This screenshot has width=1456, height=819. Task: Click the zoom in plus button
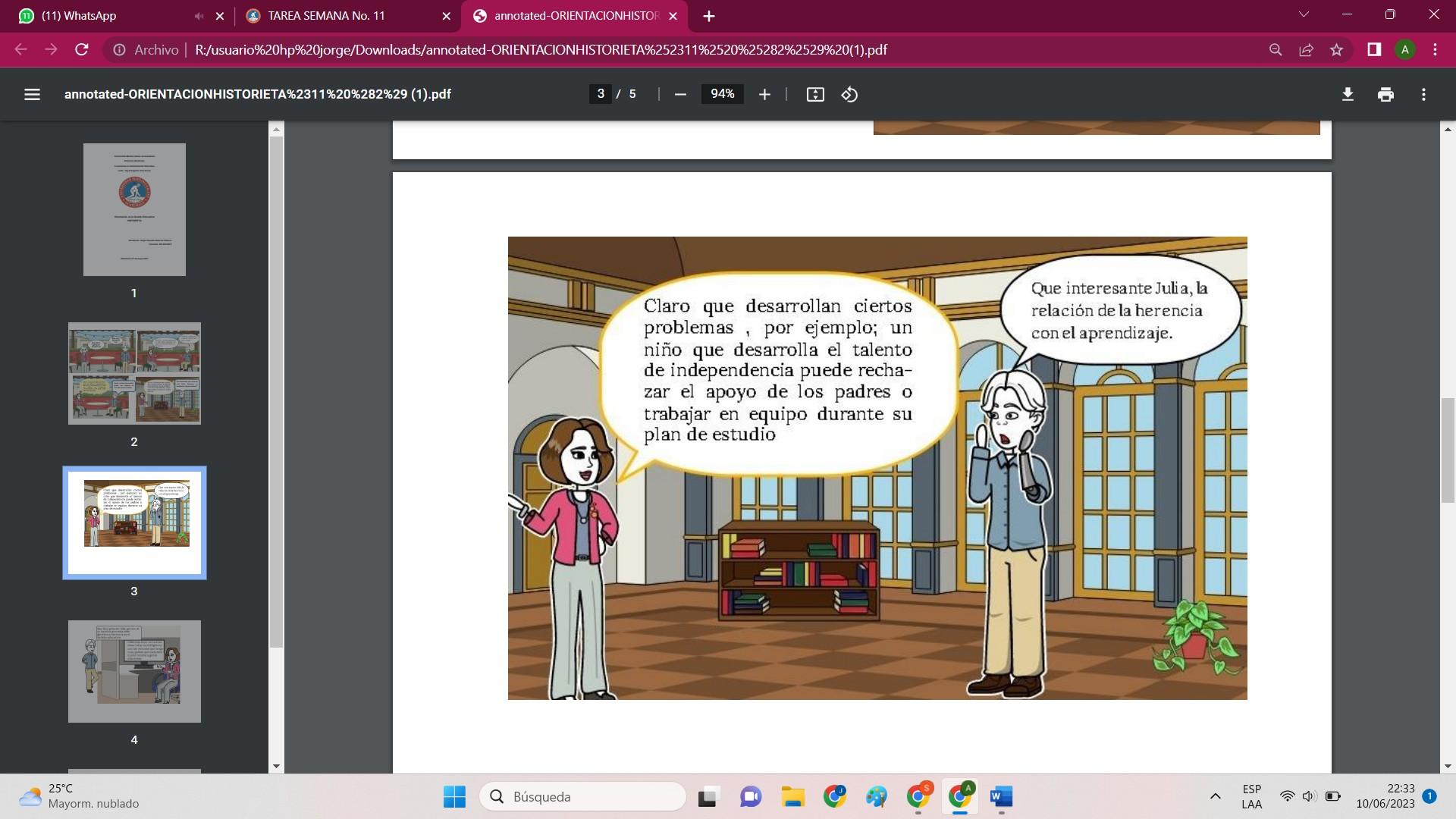[764, 94]
